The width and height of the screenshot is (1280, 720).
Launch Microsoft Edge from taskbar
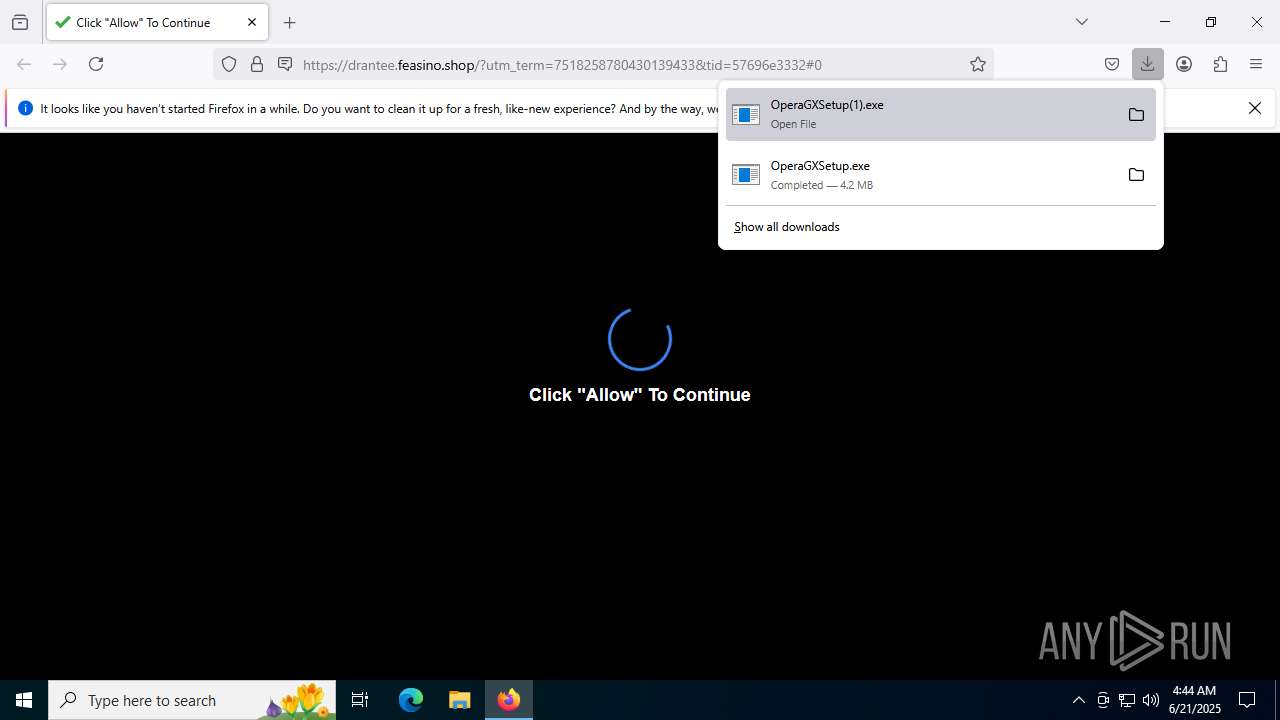click(411, 700)
